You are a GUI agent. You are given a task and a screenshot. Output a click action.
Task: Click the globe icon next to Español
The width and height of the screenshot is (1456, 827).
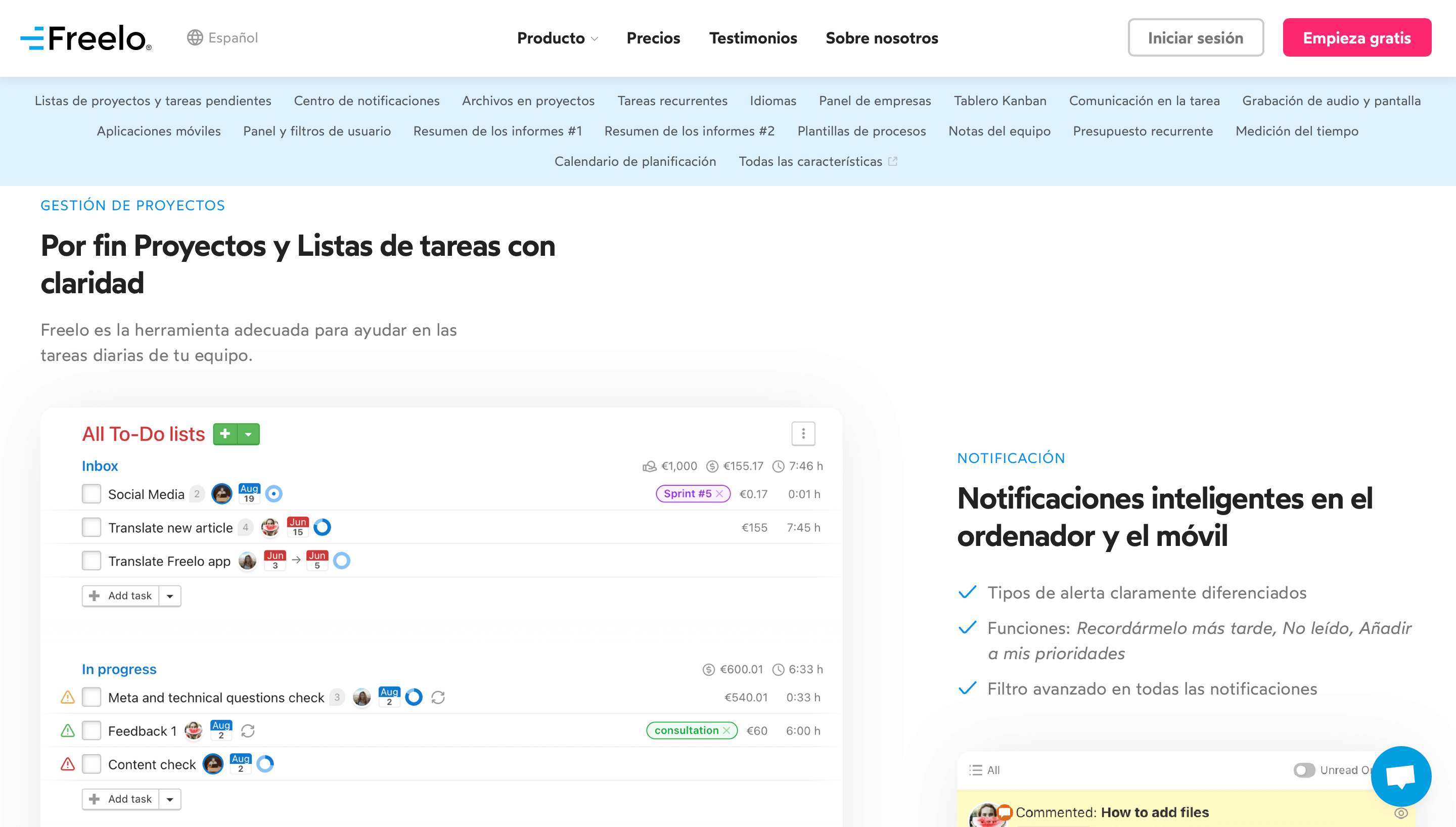(x=195, y=37)
